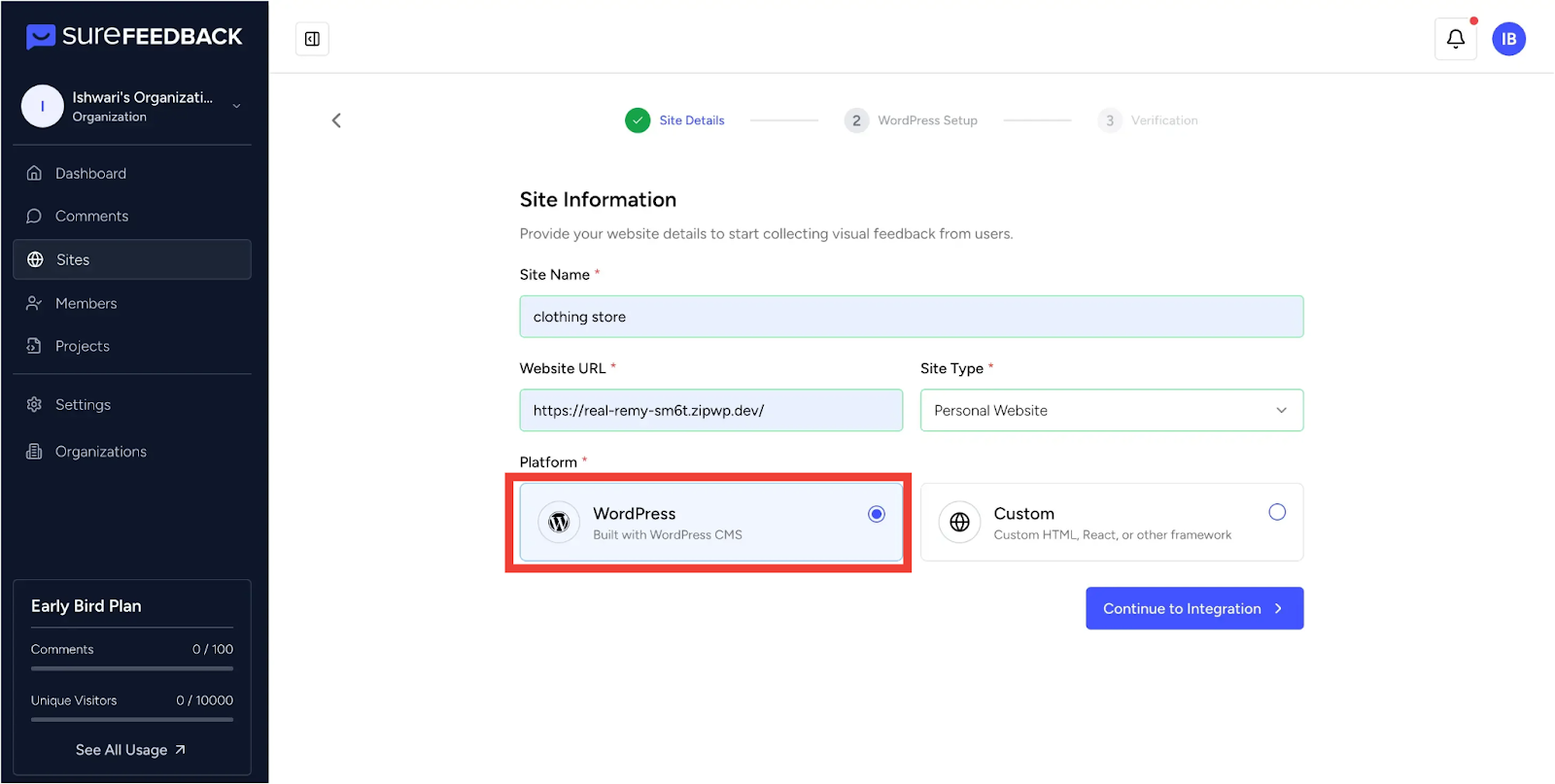Click the WordPress logo icon
The height and width of the screenshot is (784, 1555).
tap(559, 523)
